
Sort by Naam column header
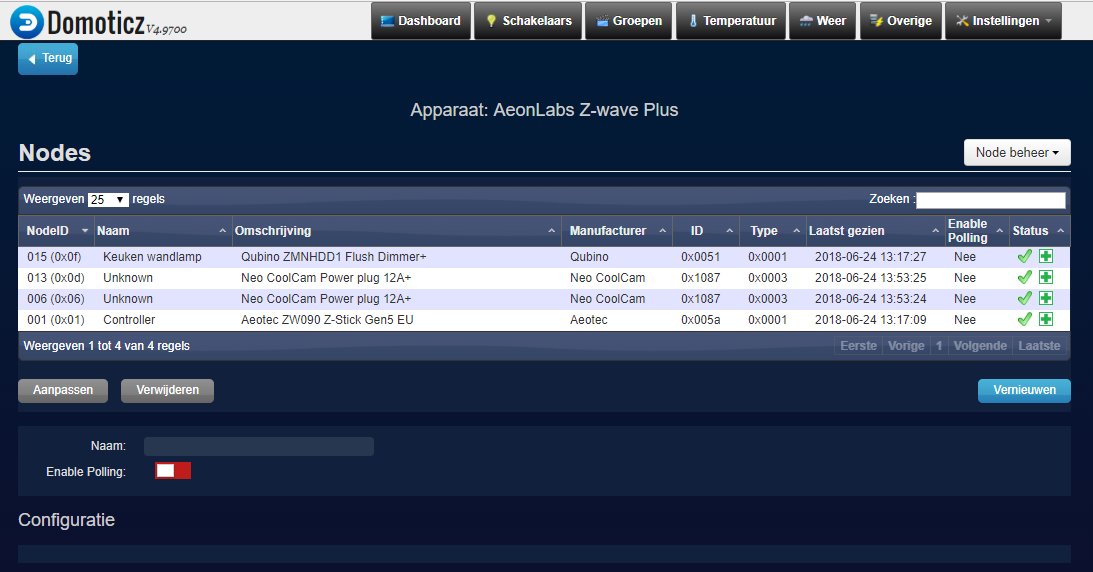point(162,231)
